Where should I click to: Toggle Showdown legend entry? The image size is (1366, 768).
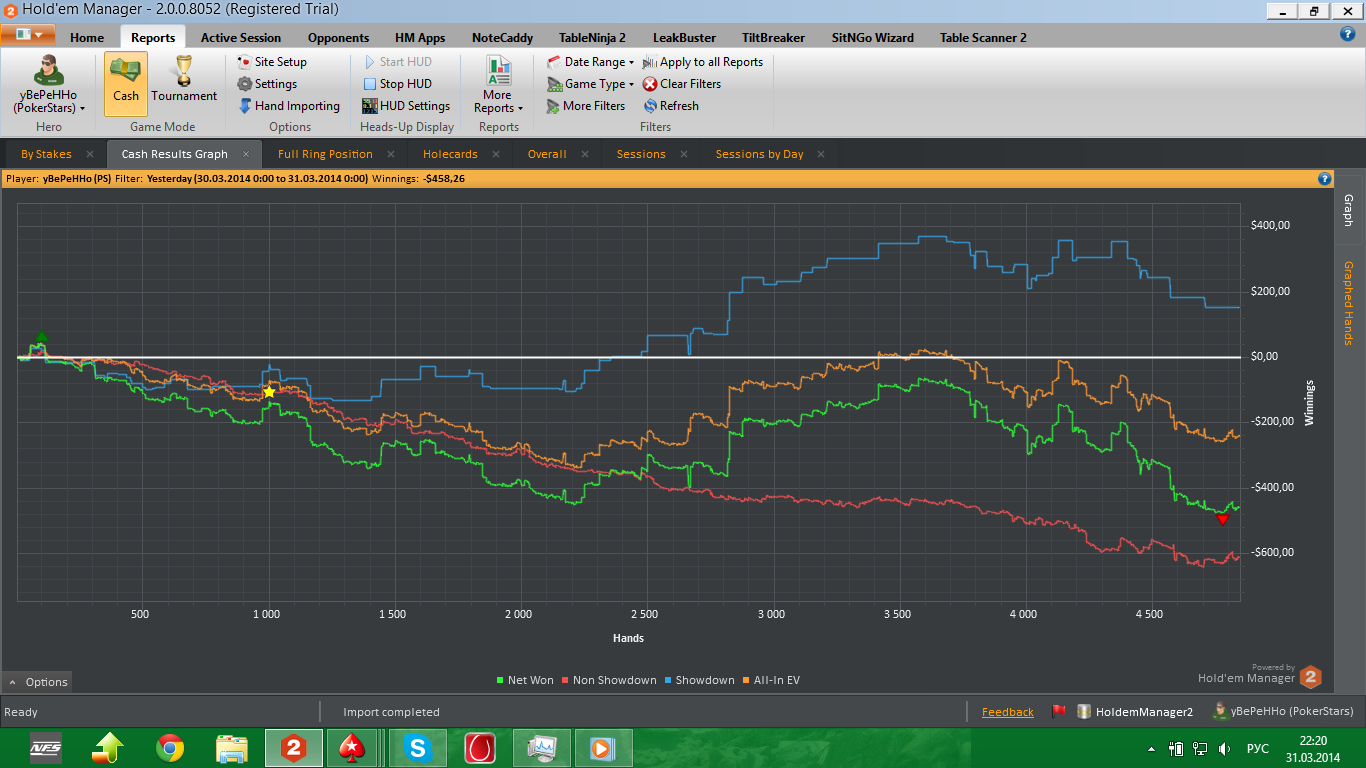699,680
